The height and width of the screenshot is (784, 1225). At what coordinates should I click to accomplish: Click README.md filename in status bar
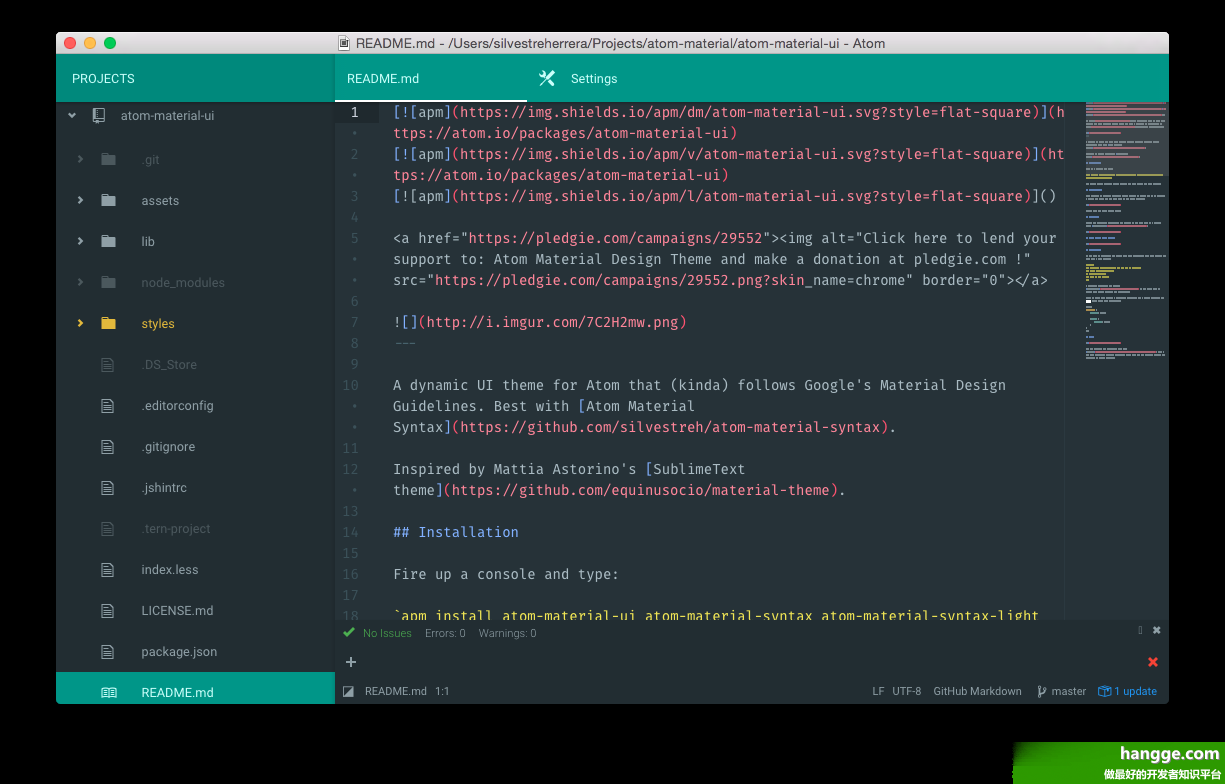tap(396, 691)
